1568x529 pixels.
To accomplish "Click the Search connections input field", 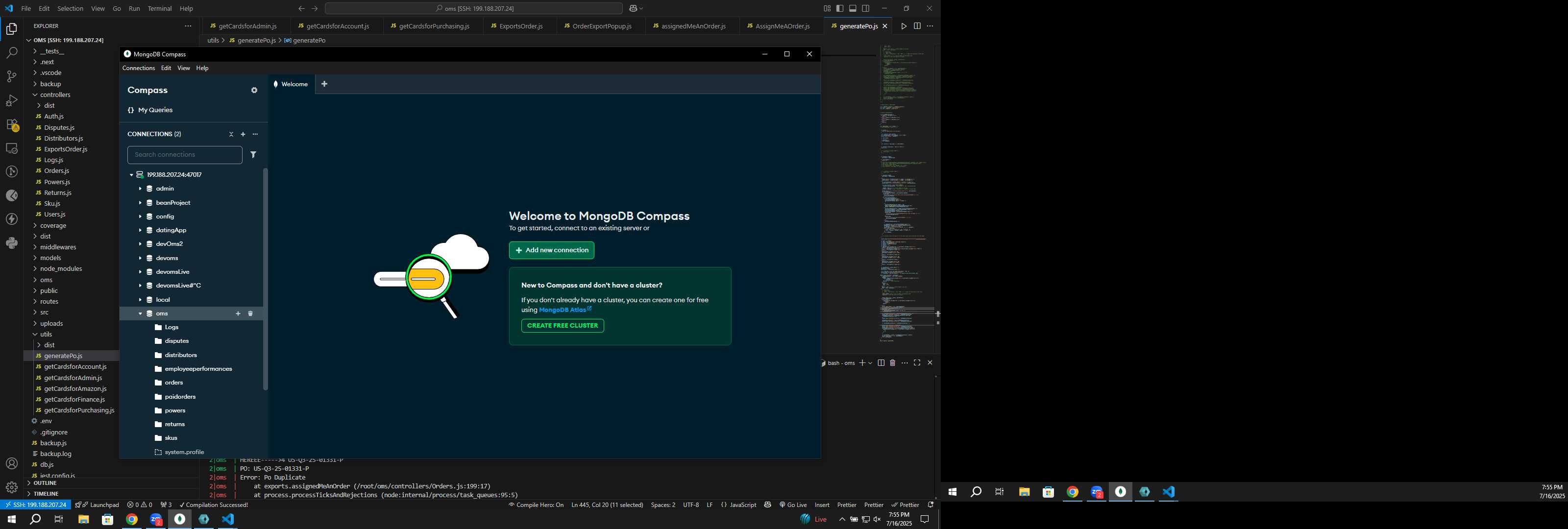I will (x=185, y=155).
